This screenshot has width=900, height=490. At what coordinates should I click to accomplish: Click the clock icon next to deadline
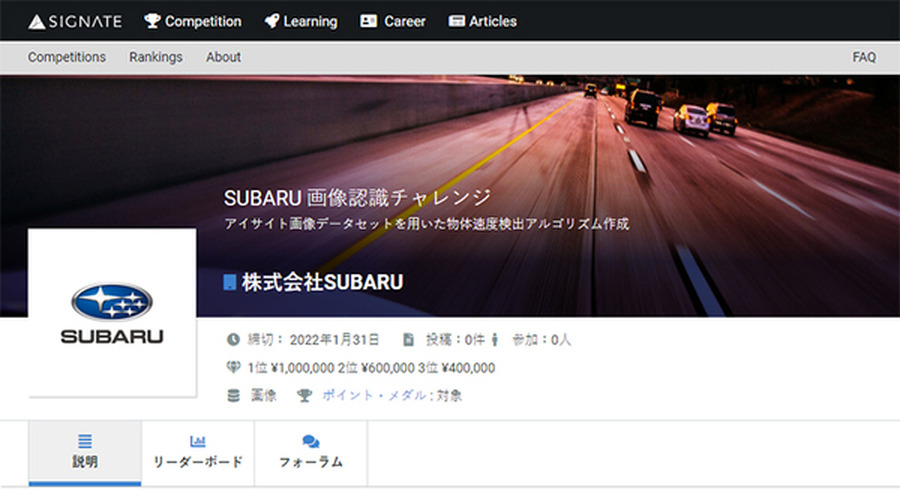(234, 340)
